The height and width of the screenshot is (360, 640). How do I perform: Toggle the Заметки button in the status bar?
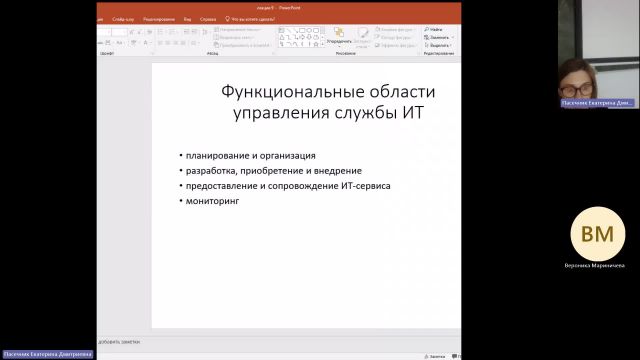435,357
